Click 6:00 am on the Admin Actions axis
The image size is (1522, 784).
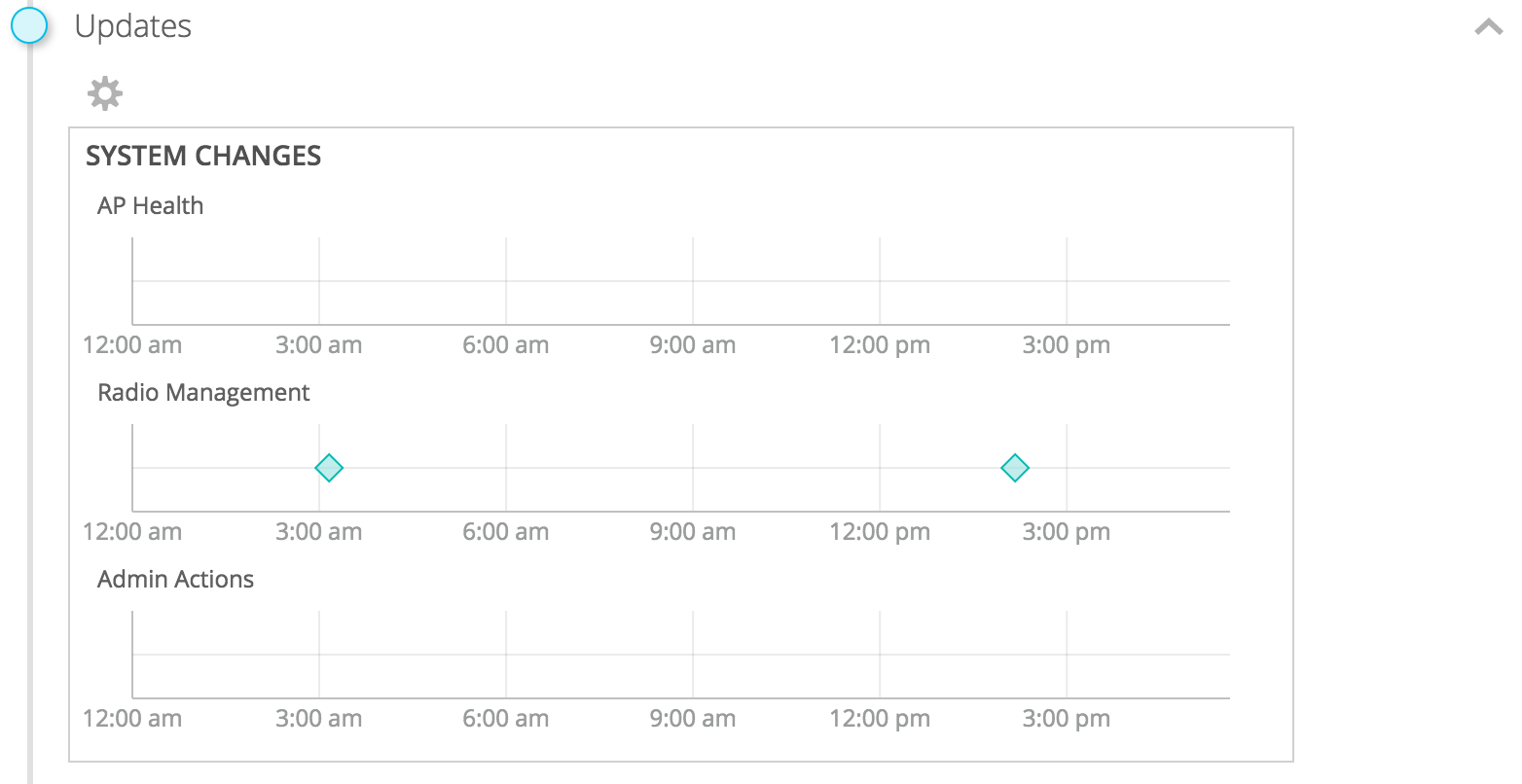(506, 719)
